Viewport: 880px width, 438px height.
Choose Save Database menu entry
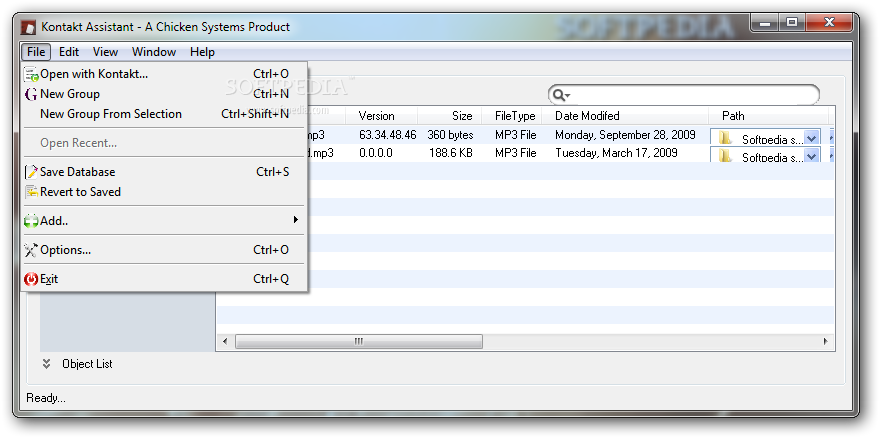tap(164, 172)
